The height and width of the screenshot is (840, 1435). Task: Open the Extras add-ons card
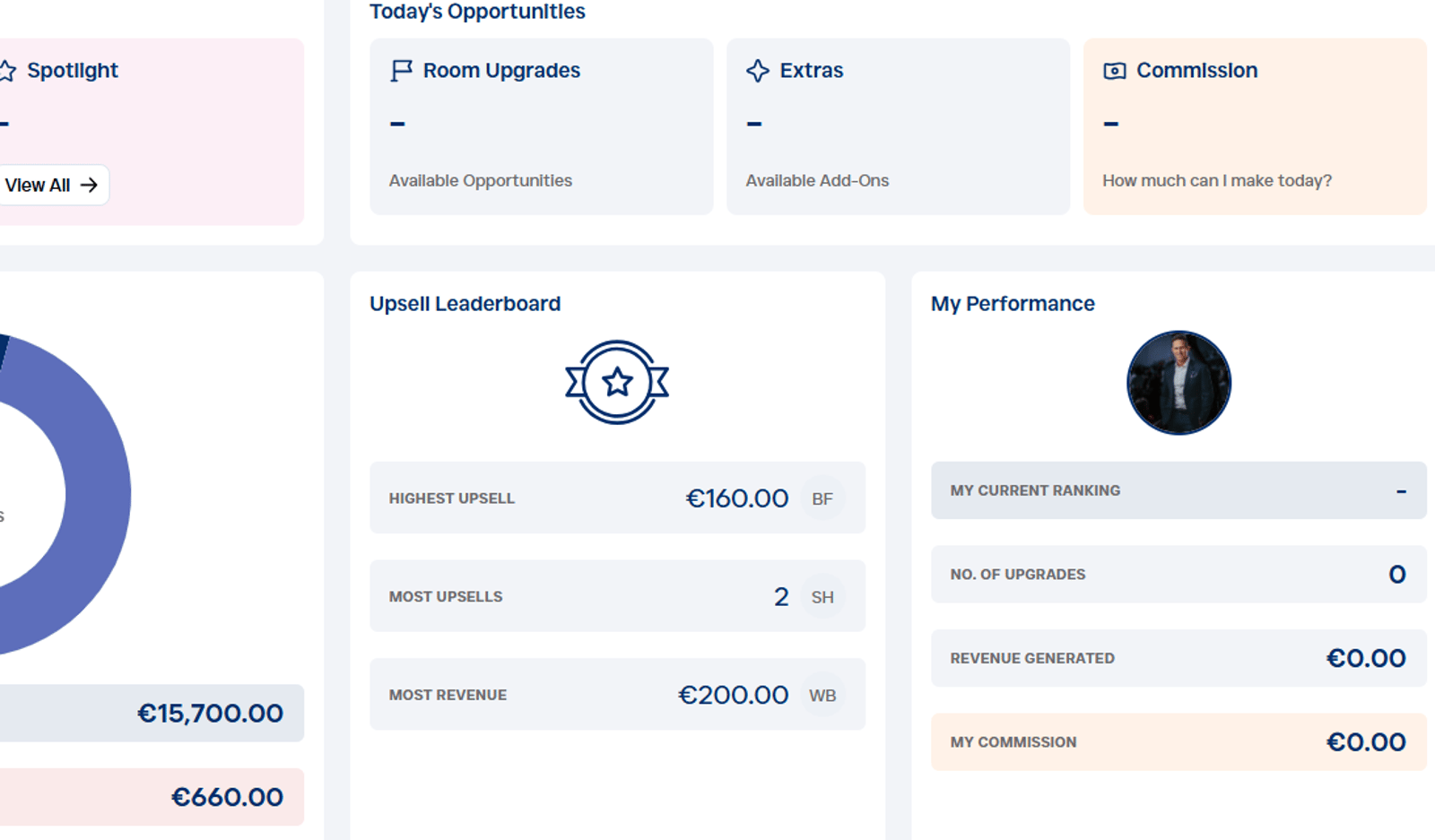click(x=898, y=126)
